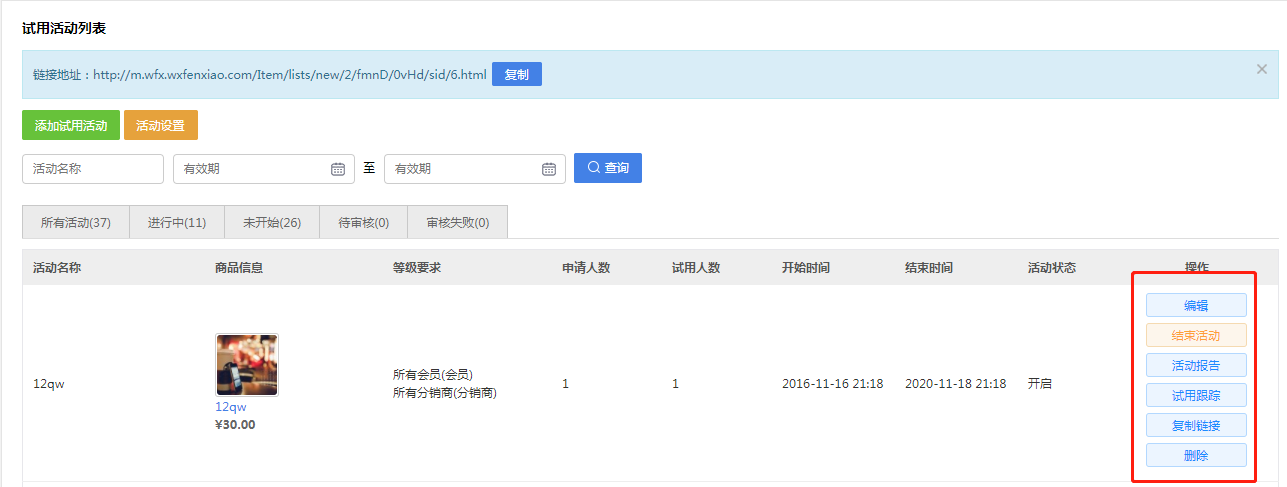Switch to 所有活动(37) tab

pos(76,222)
